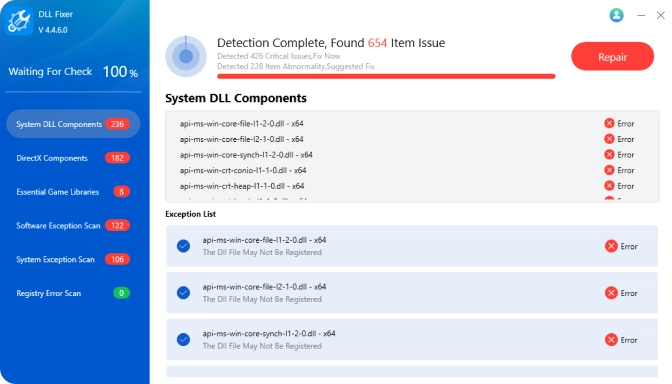The width and height of the screenshot is (672, 384).
Task: Click the error icon beside api-ms-win-crt-conio-l1-1-0.dll
Action: pos(609,170)
